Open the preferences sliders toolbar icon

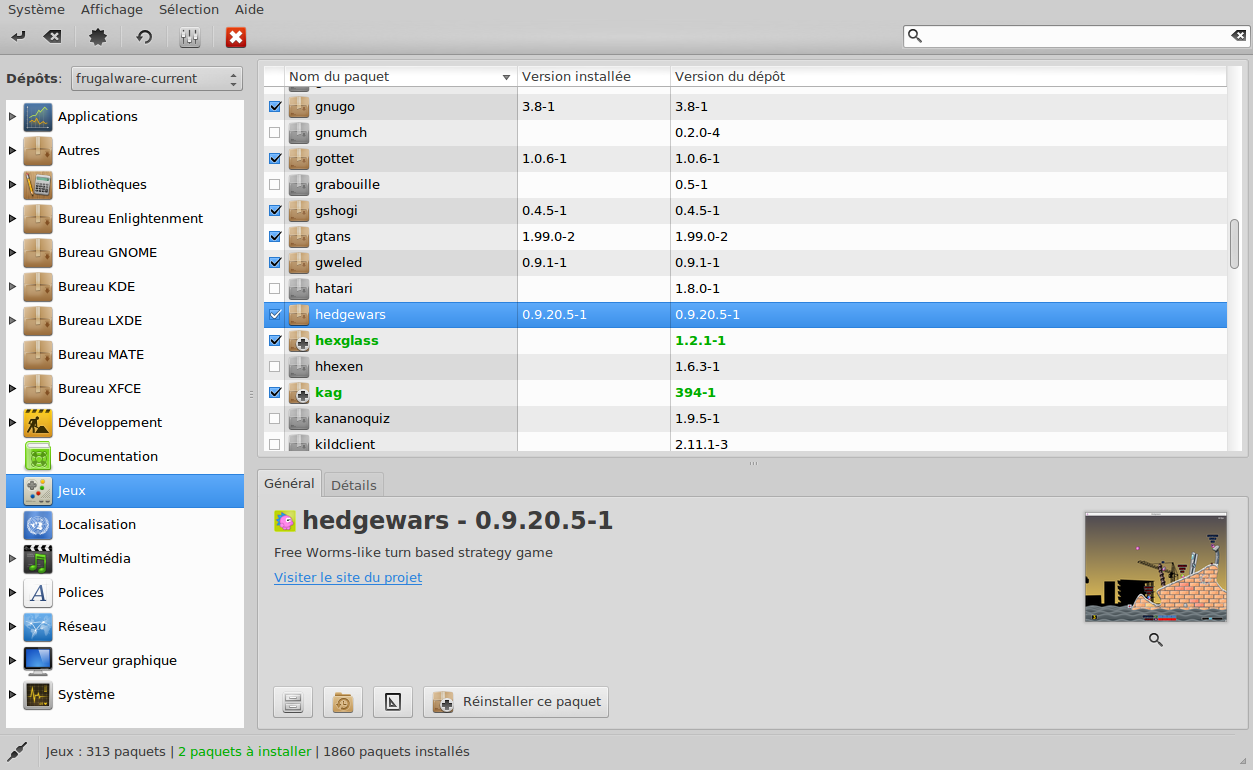190,37
